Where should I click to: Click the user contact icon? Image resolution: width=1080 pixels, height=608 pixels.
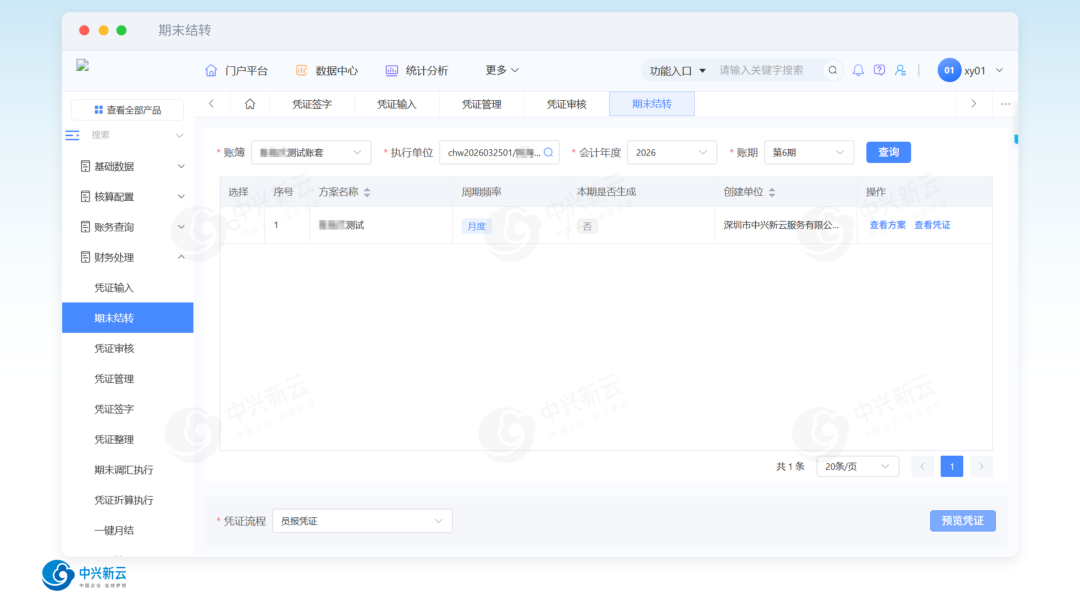coord(900,70)
